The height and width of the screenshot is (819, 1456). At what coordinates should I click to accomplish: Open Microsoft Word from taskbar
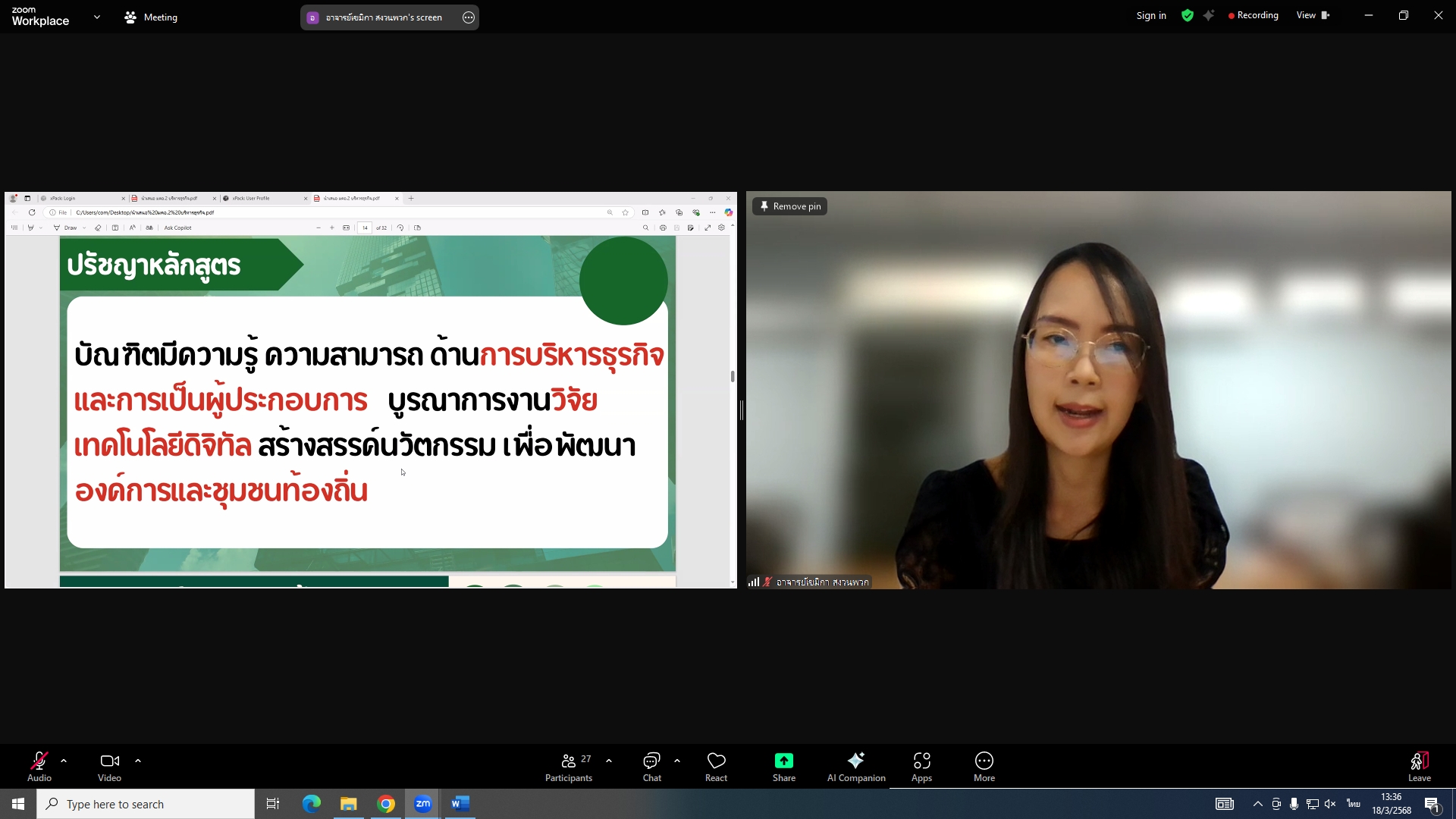pos(460,804)
